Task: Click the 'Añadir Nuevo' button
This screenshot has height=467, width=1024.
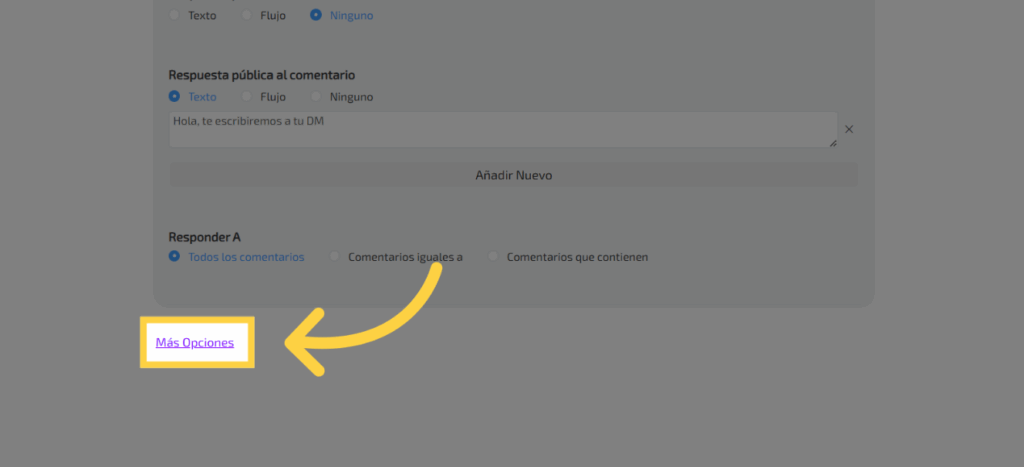Action: [513, 175]
